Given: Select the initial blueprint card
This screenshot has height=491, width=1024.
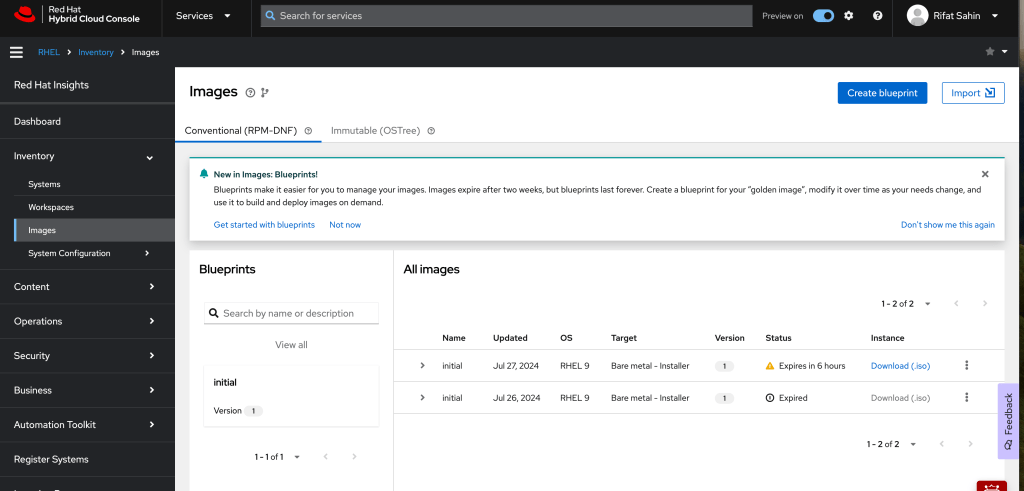Looking at the screenshot, I should (x=291, y=396).
